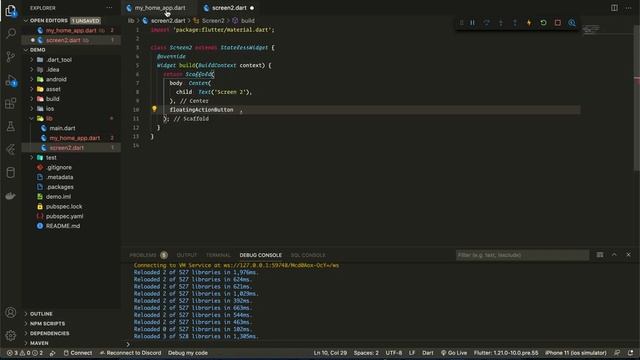This screenshot has height=360, width=640.
Task: Click the Connect status bar button
Action: pos(78,353)
